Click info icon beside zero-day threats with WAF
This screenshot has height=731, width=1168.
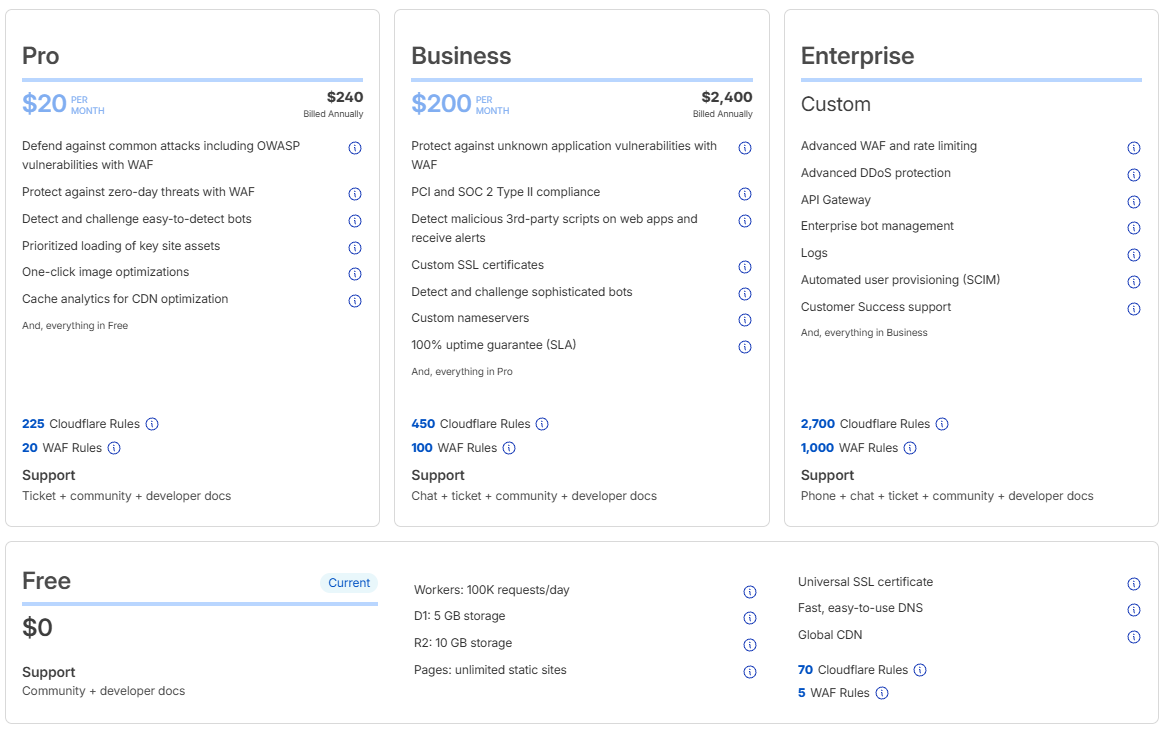[x=355, y=194]
